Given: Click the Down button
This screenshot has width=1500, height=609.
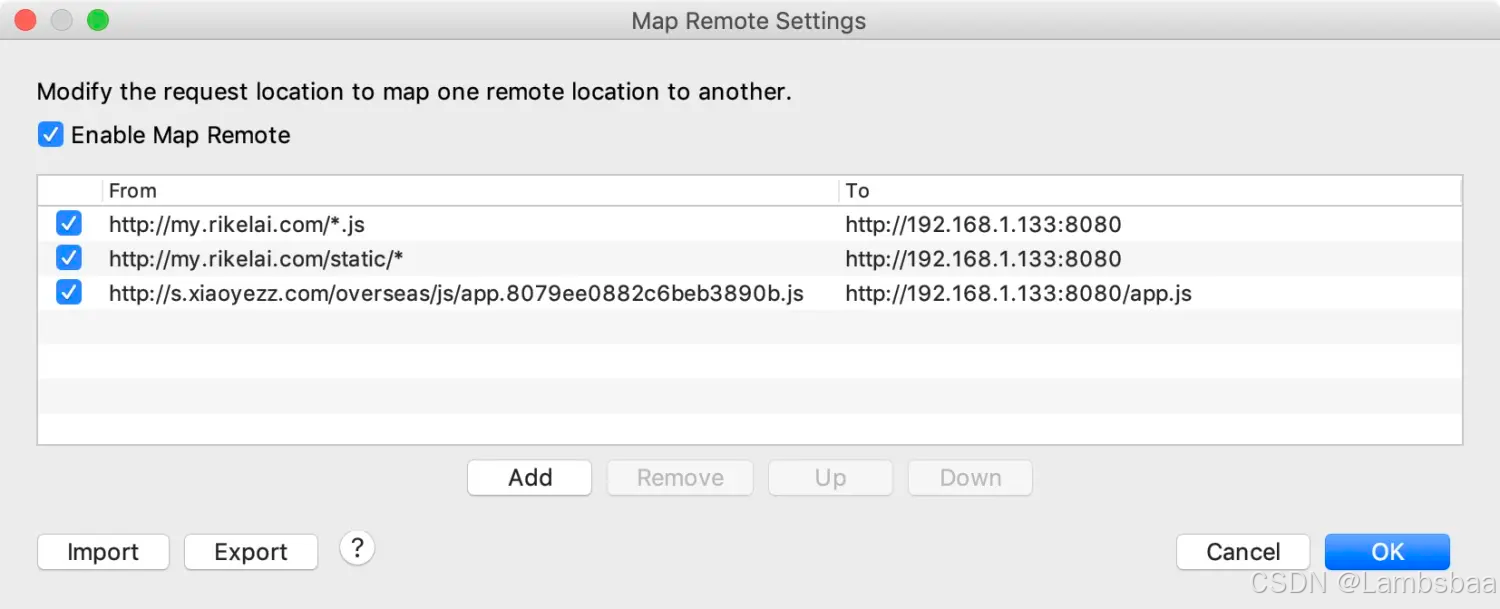Looking at the screenshot, I should [x=970, y=478].
